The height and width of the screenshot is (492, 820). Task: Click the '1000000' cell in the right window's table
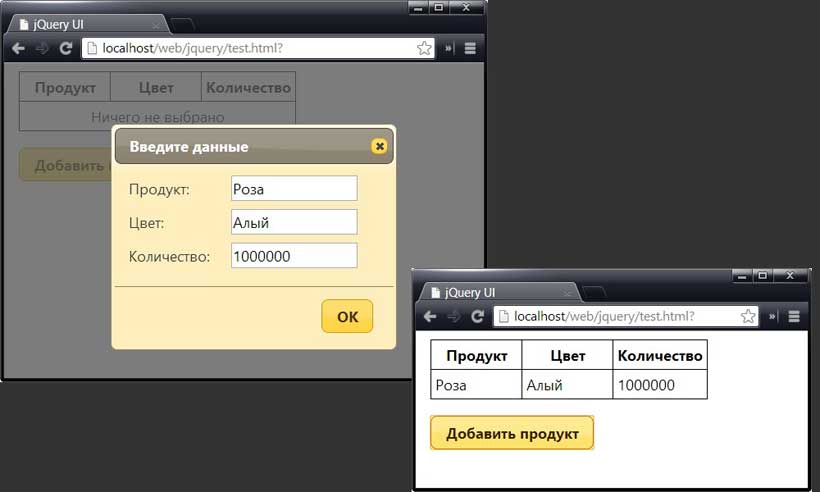660,385
